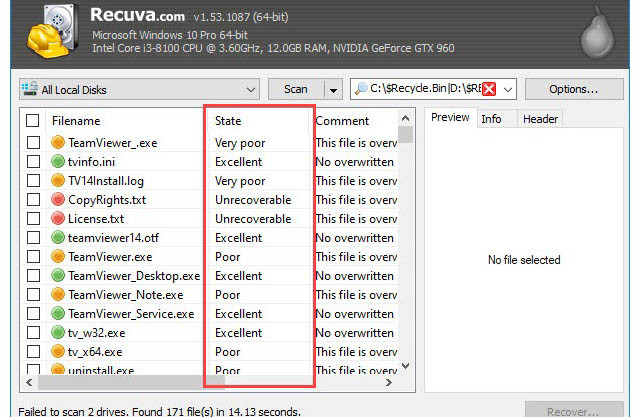Sort by the Comment column header
640x417 pixels.
tap(342, 121)
